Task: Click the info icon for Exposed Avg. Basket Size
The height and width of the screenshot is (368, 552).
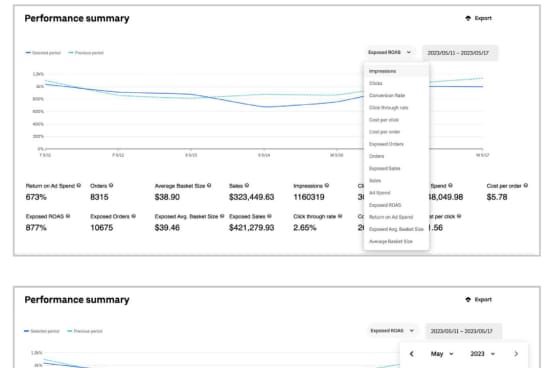Action: (222, 216)
